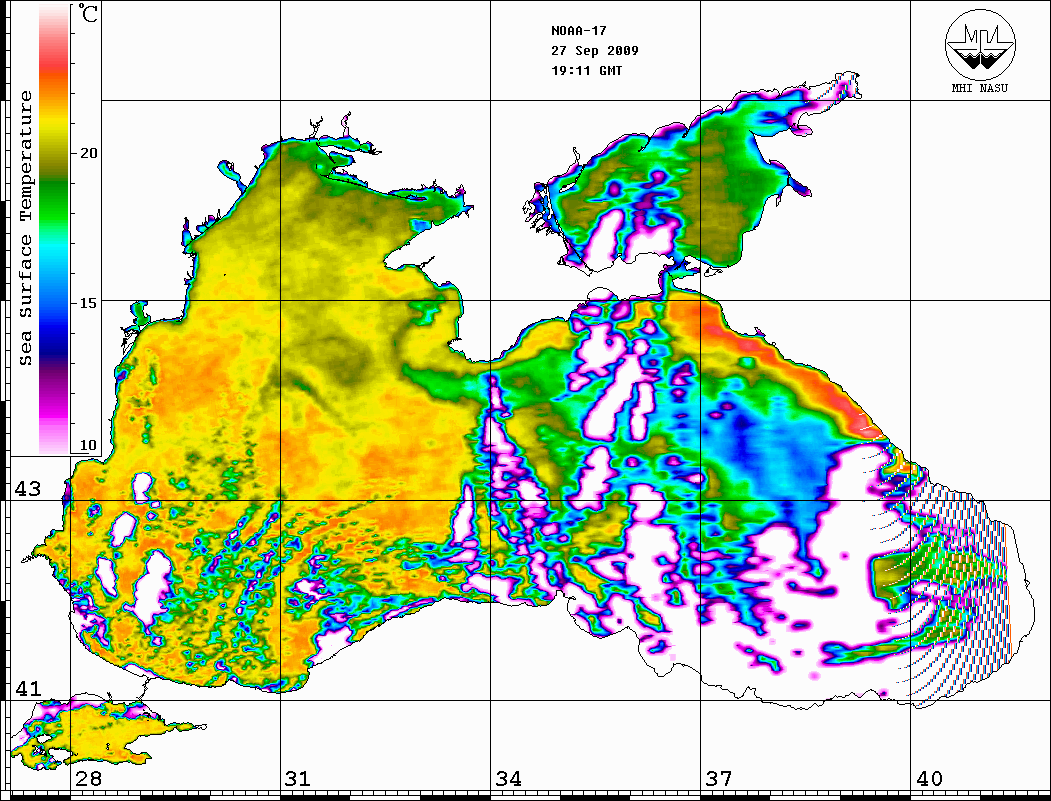Click the °C unit label
This screenshot has height=801, width=1051.
point(88,13)
